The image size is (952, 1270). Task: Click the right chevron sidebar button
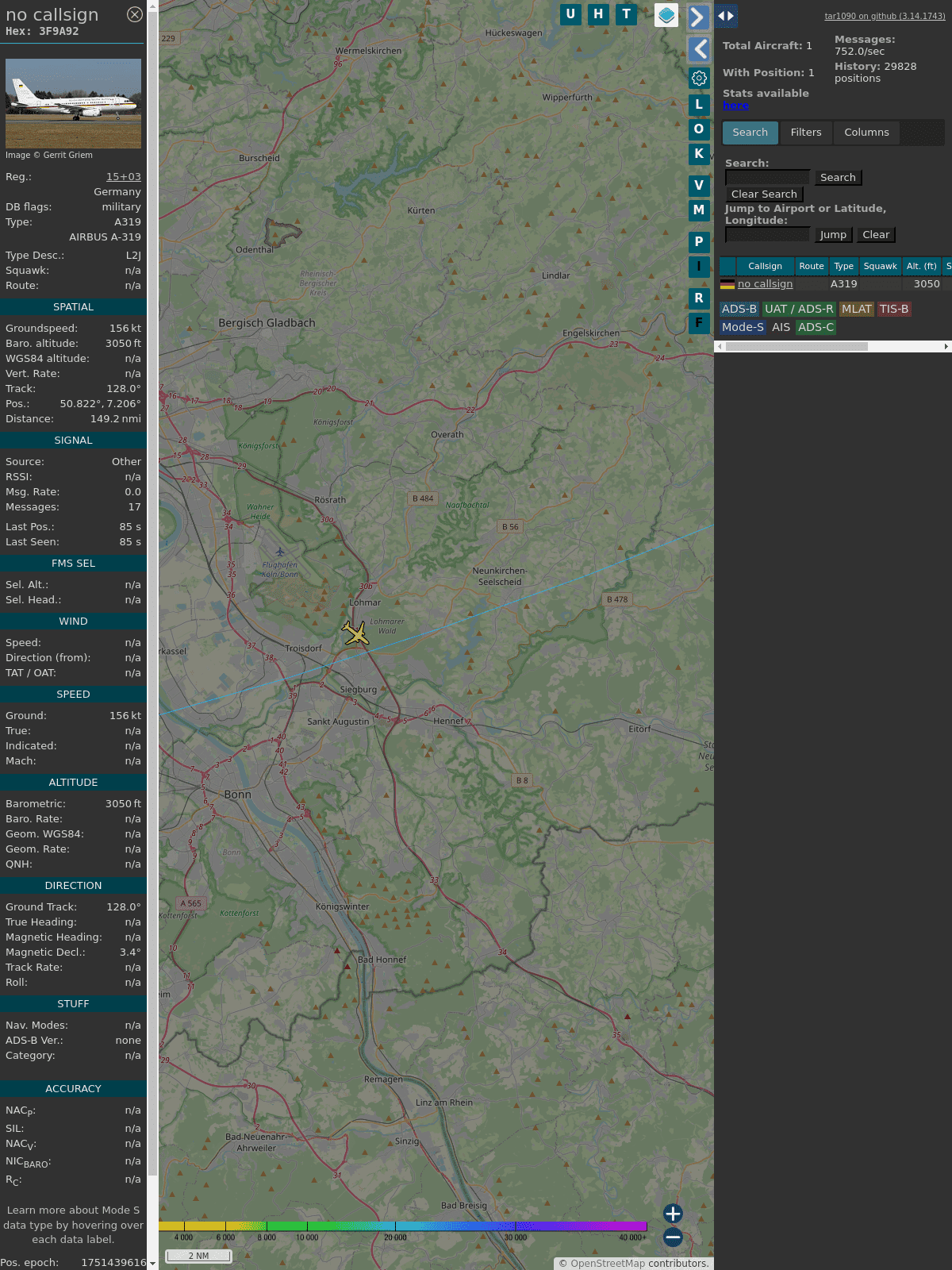coord(698,17)
